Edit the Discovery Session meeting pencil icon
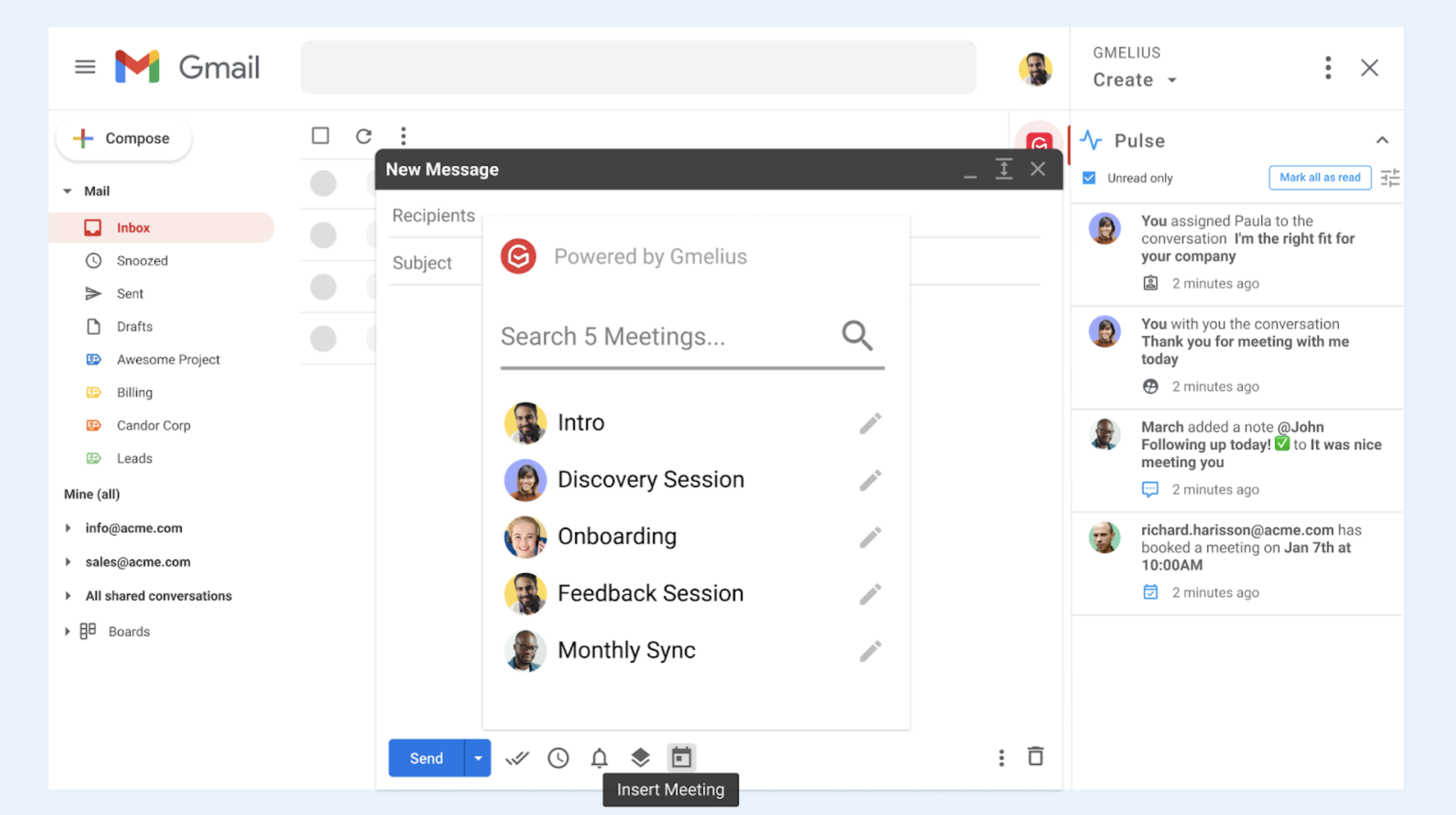 [x=870, y=480]
